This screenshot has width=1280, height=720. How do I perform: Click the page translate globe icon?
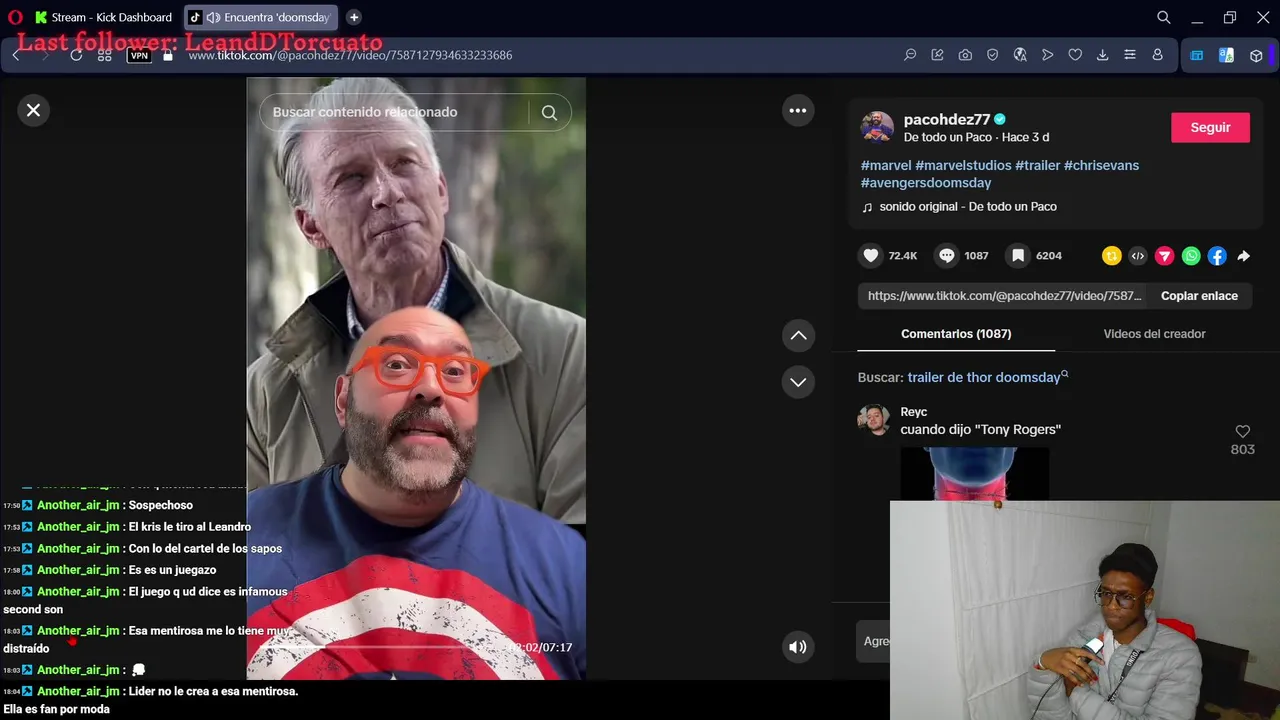point(1020,55)
